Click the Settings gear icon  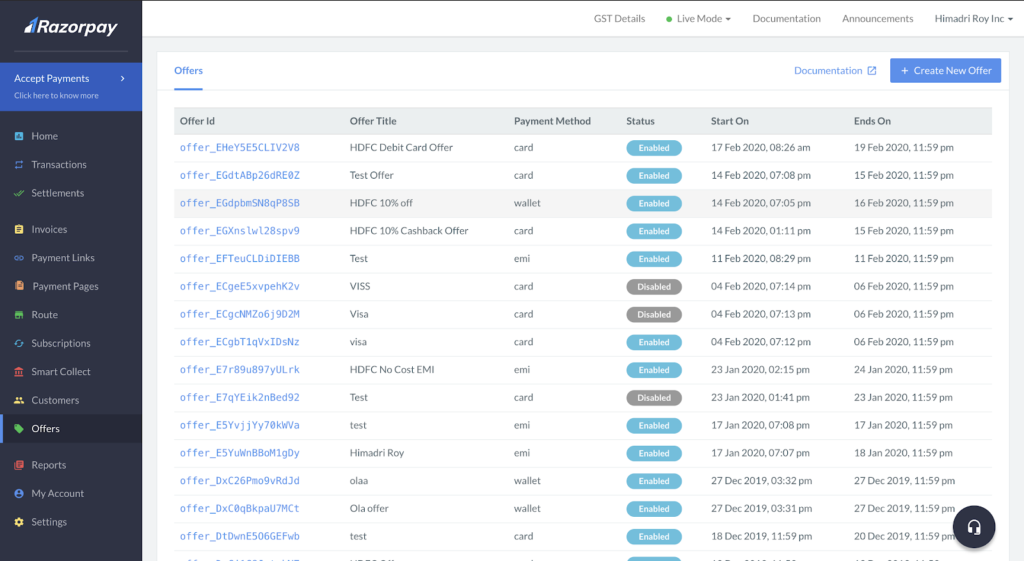[19, 522]
